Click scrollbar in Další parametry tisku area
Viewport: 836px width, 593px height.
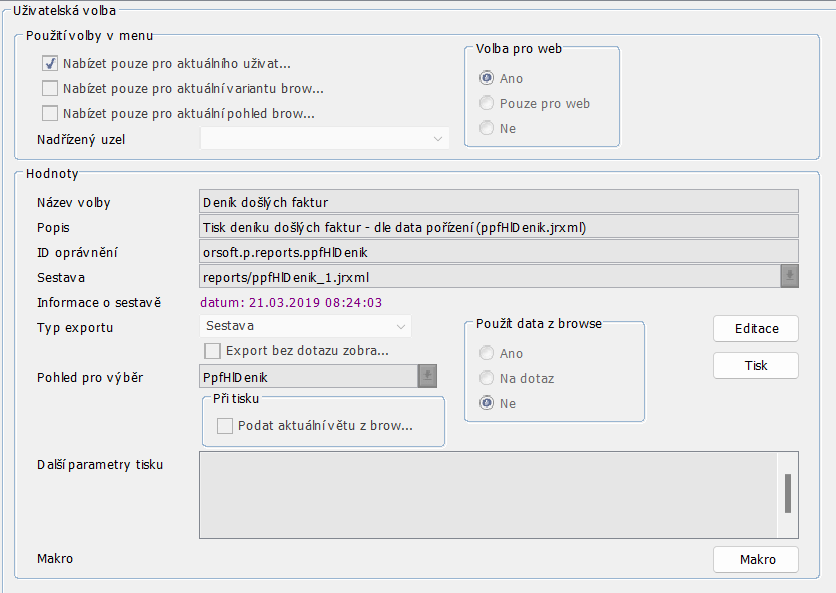click(x=788, y=493)
